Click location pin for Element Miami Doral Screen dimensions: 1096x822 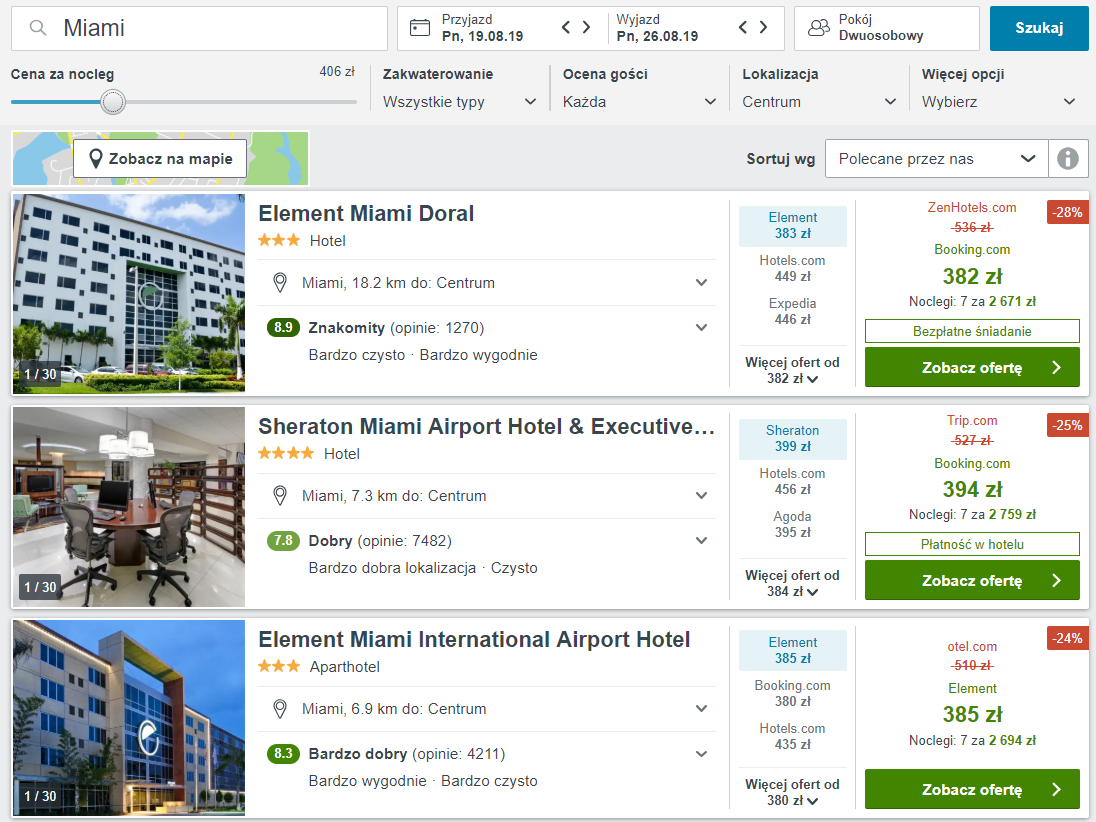[280, 282]
